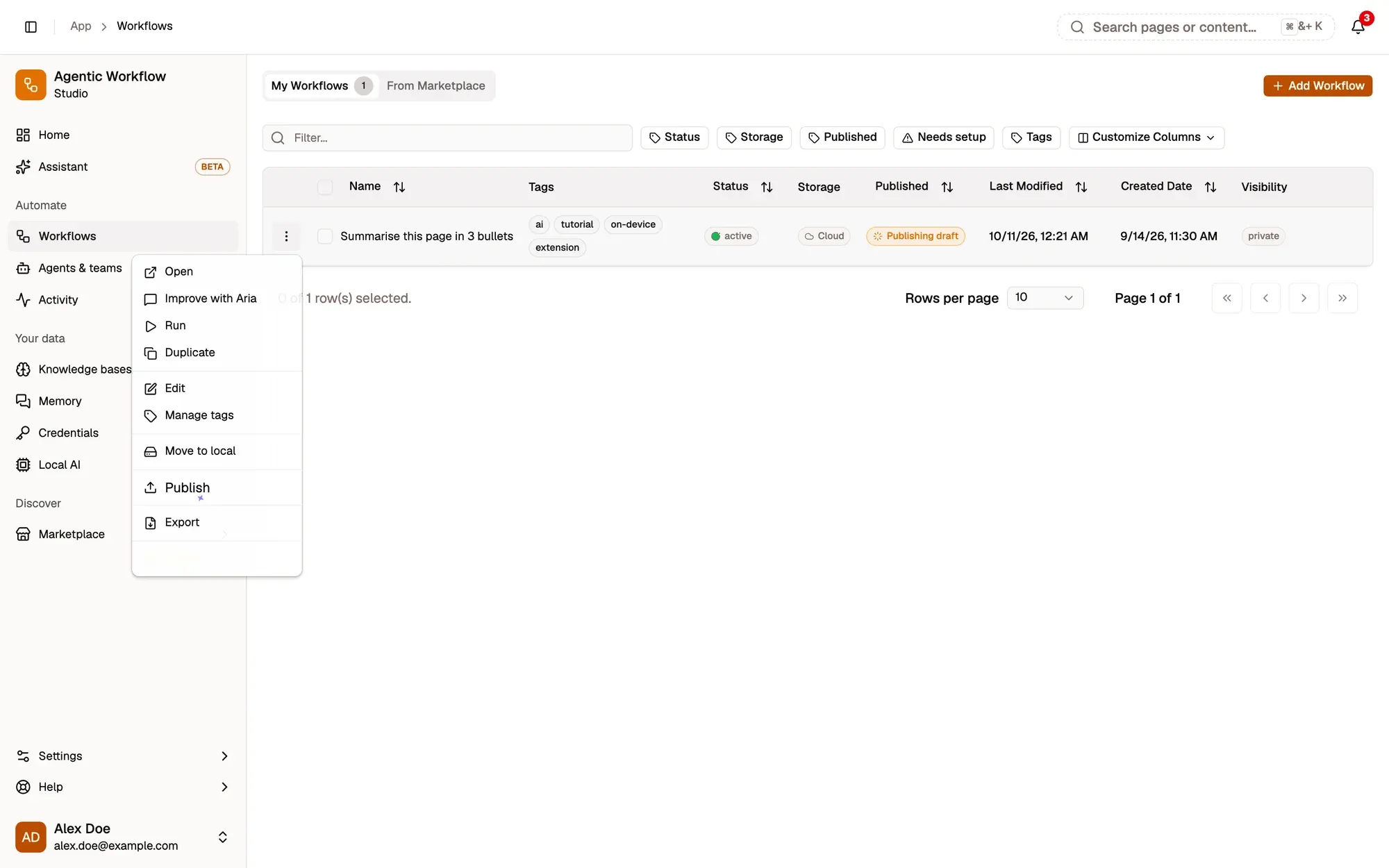This screenshot has width=1389, height=868.
Task: Select all rows header checkbox
Action: [325, 187]
